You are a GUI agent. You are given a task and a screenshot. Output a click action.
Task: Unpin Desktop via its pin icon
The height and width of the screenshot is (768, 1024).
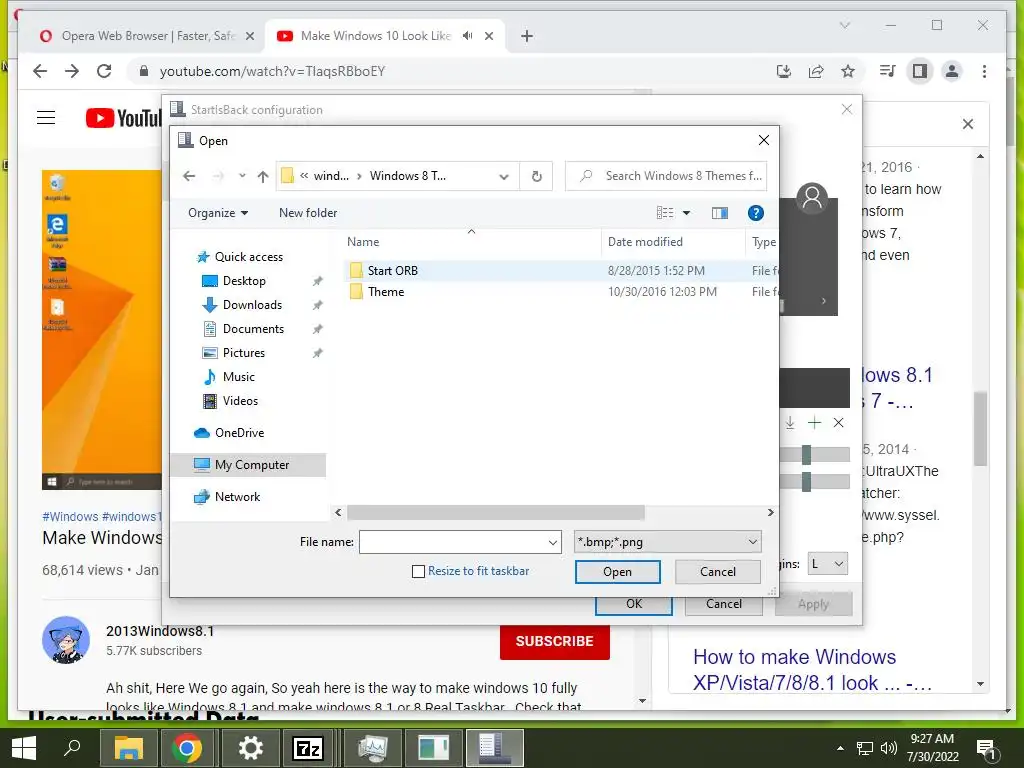[x=317, y=281]
